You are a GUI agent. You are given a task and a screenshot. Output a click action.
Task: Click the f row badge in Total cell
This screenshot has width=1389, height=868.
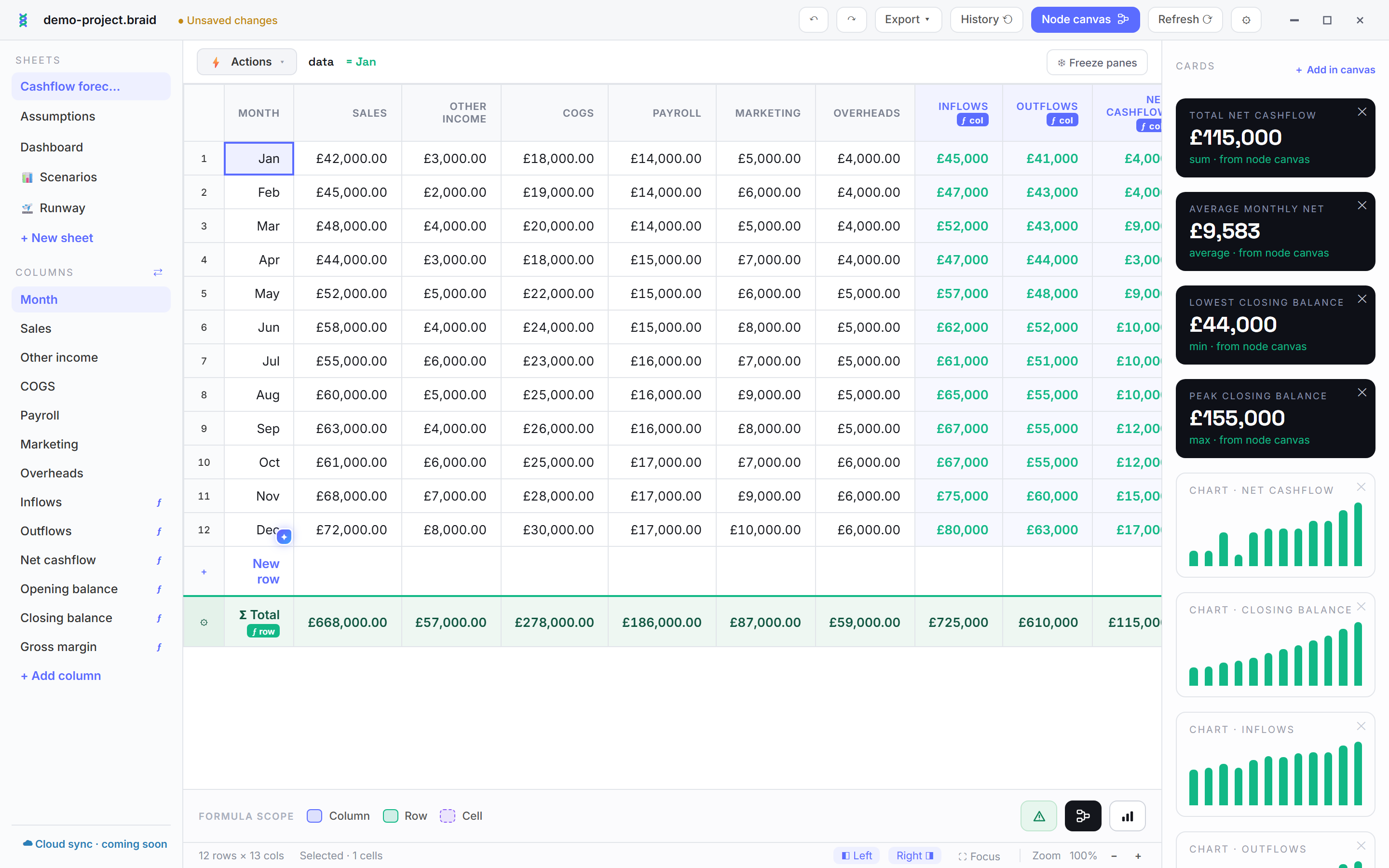(263, 632)
